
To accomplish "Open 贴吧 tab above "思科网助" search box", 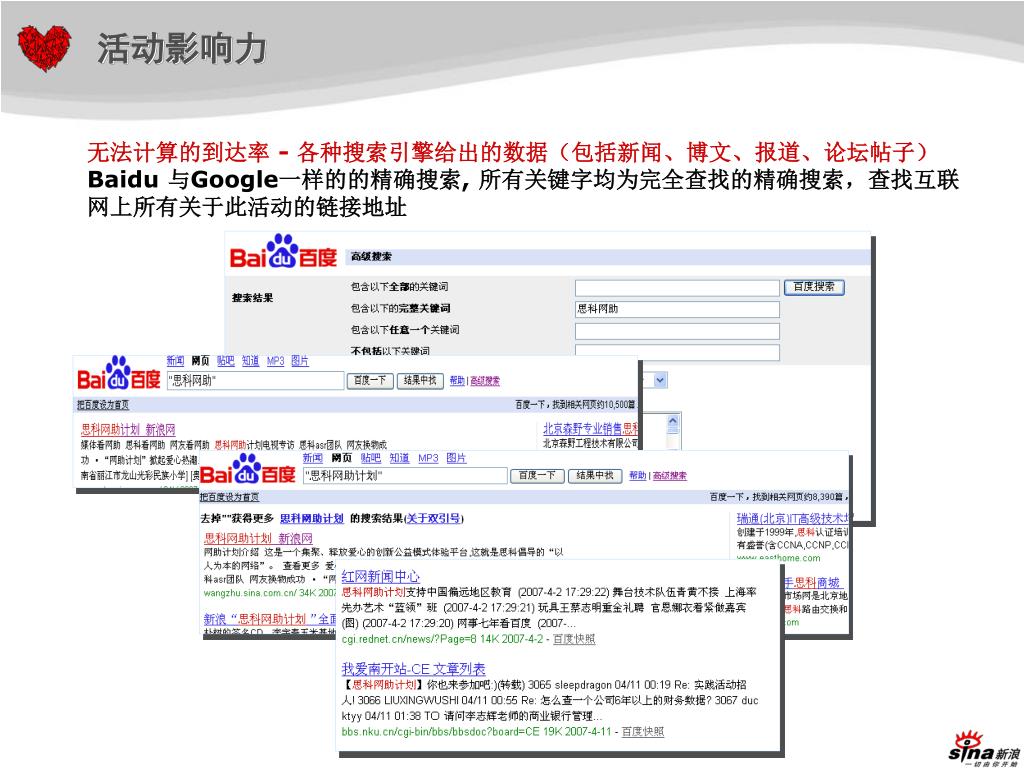I will (225, 360).
